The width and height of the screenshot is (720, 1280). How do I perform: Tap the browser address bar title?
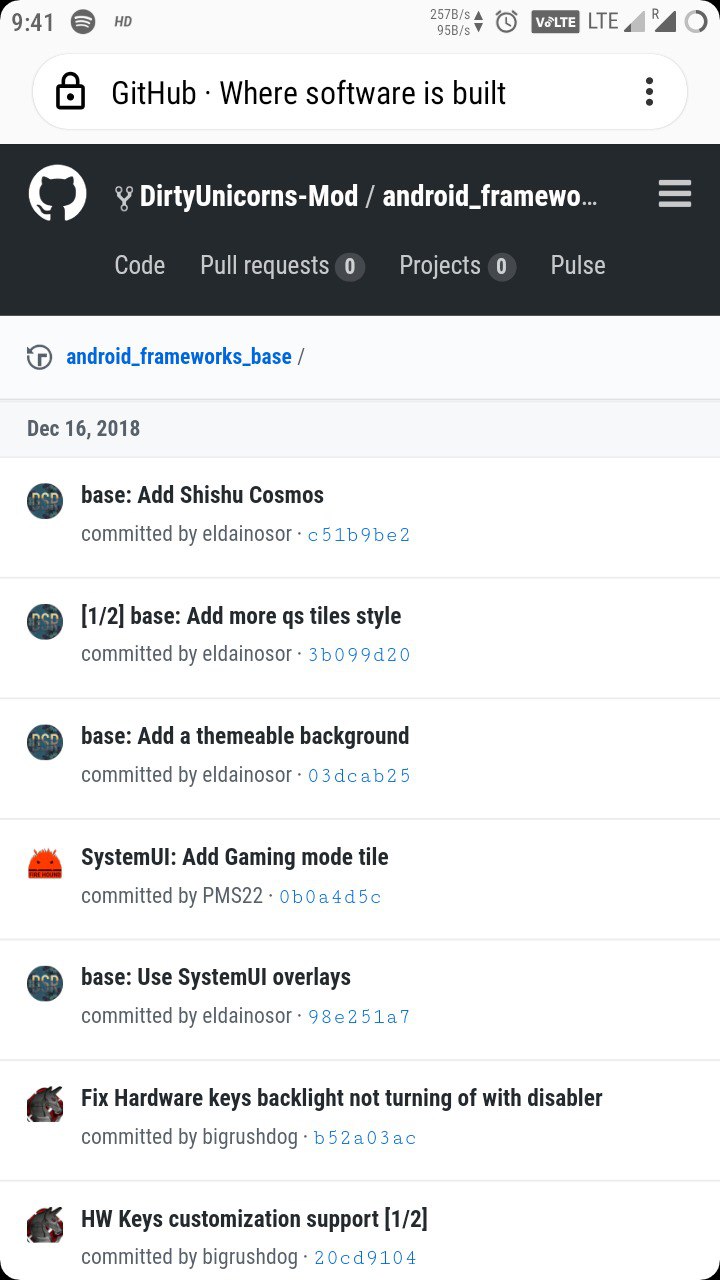[309, 93]
